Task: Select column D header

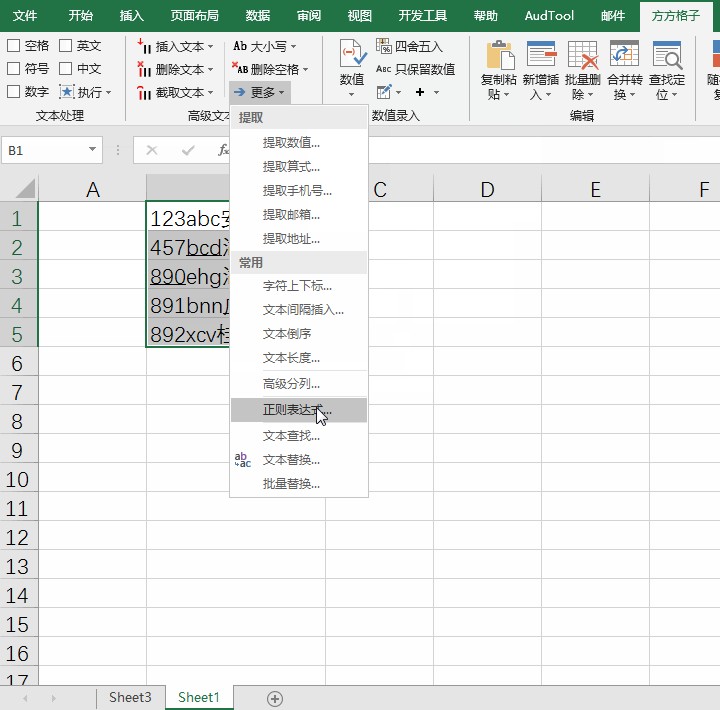Action: point(488,189)
